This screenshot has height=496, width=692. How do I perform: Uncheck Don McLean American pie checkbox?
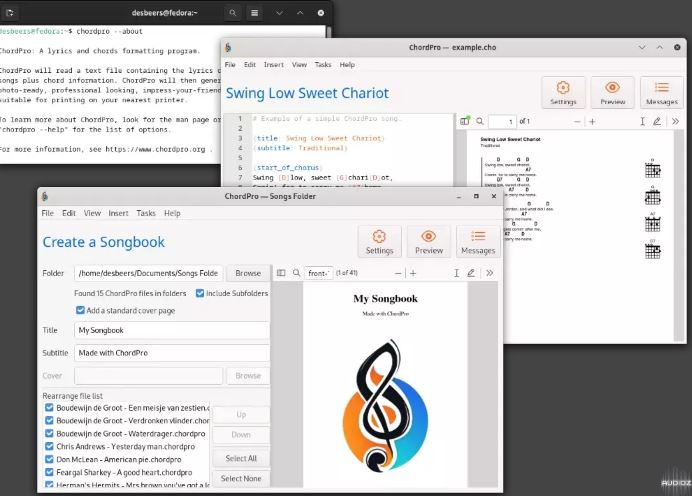pyautogui.click(x=49, y=459)
